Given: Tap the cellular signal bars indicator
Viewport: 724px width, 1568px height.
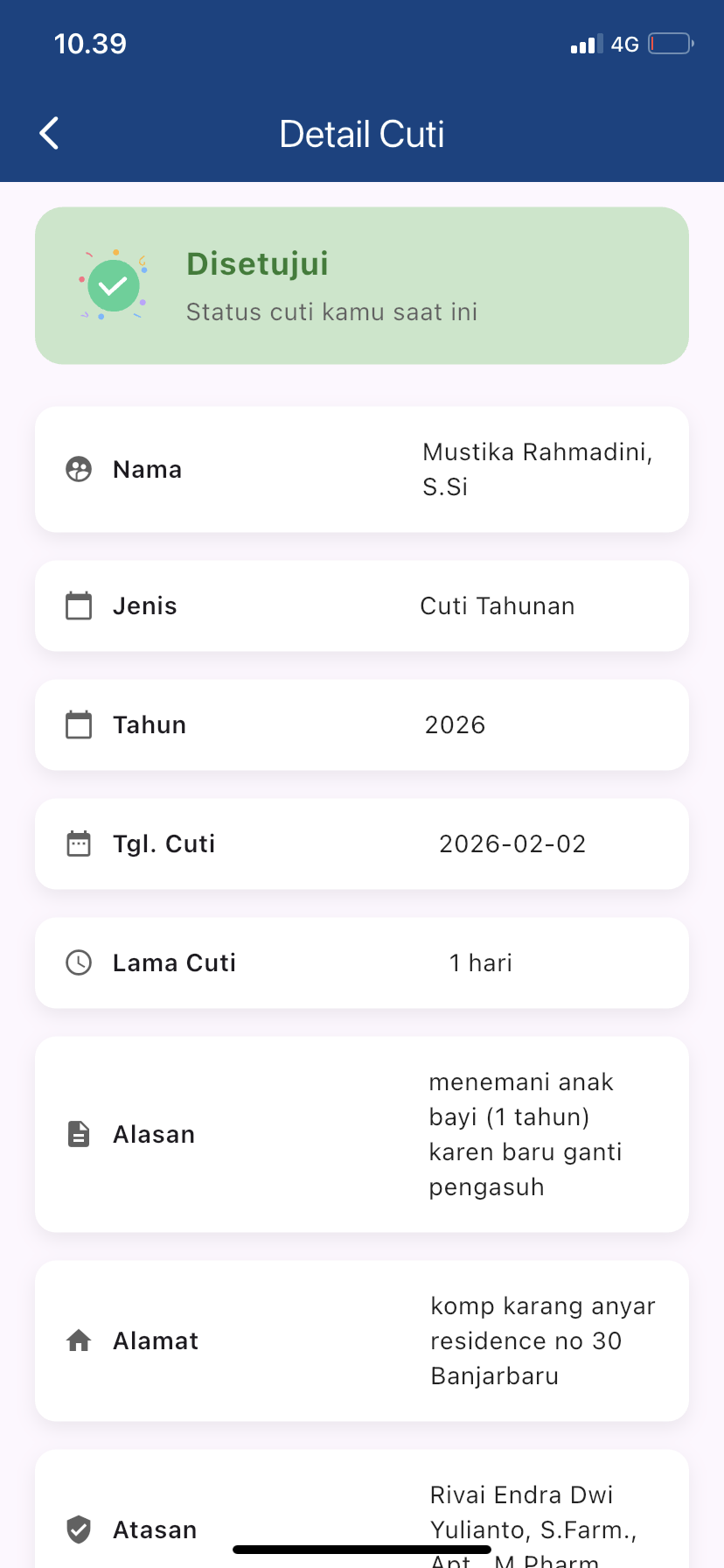Looking at the screenshot, I should (x=586, y=45).
